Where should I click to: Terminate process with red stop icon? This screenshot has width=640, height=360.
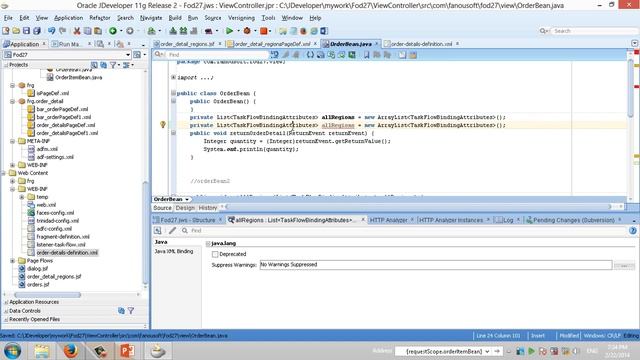(264, 31)
